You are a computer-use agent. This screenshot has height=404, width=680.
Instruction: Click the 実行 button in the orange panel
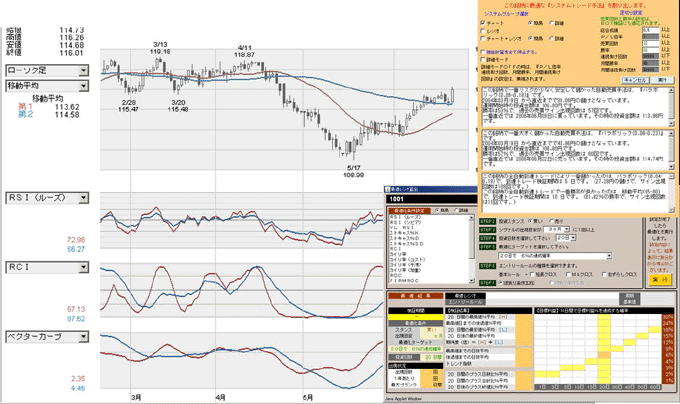[x=662, y=80]
